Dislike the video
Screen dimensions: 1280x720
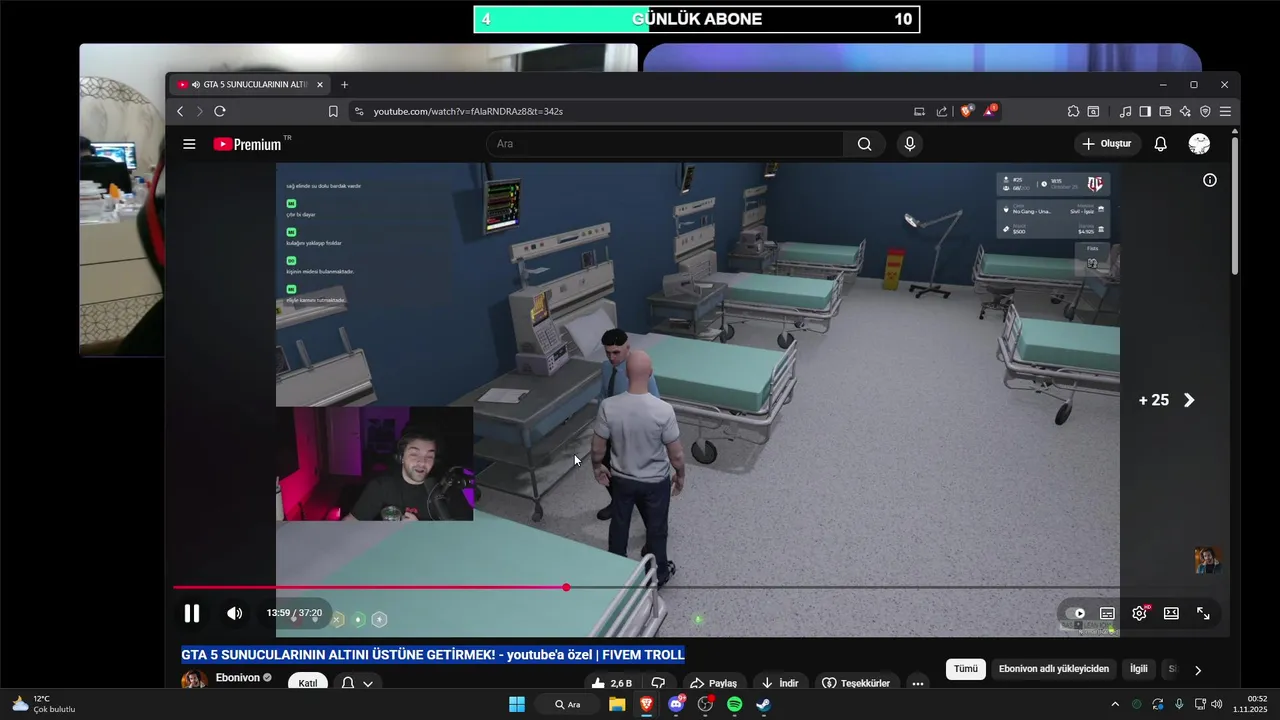(x=658, y=683)
